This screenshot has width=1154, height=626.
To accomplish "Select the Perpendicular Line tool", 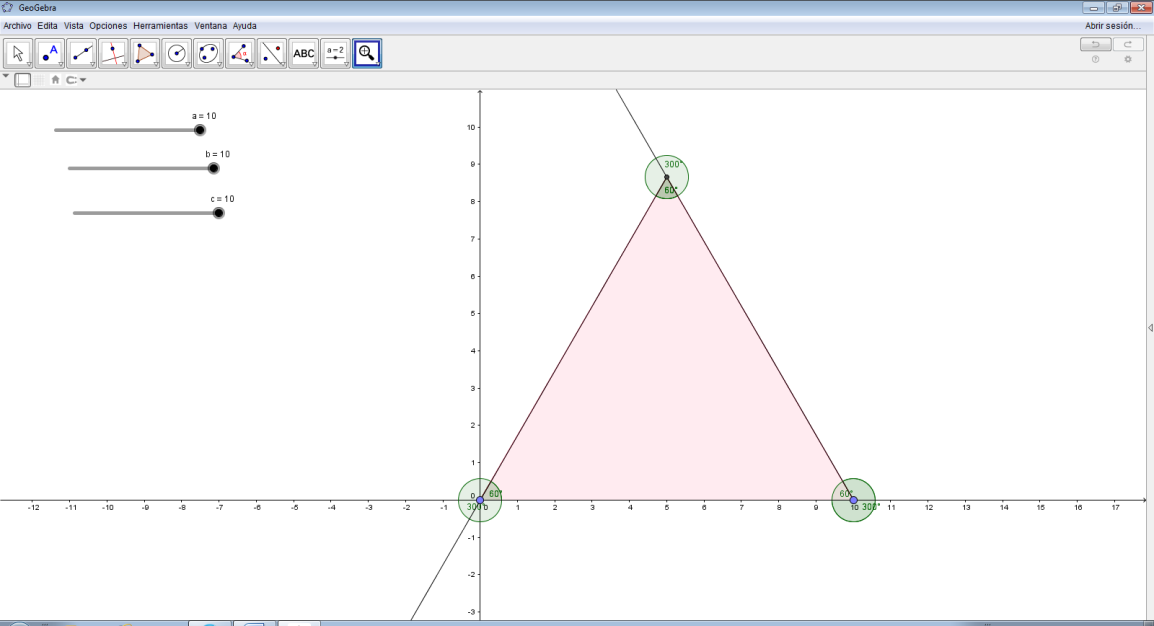I will pyautogui.click(x=113, y=54).
